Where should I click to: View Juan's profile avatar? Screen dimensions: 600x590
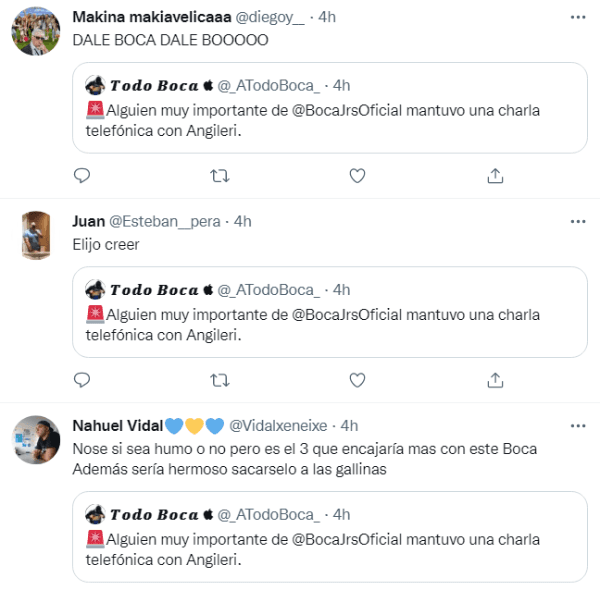pos(36,235)
